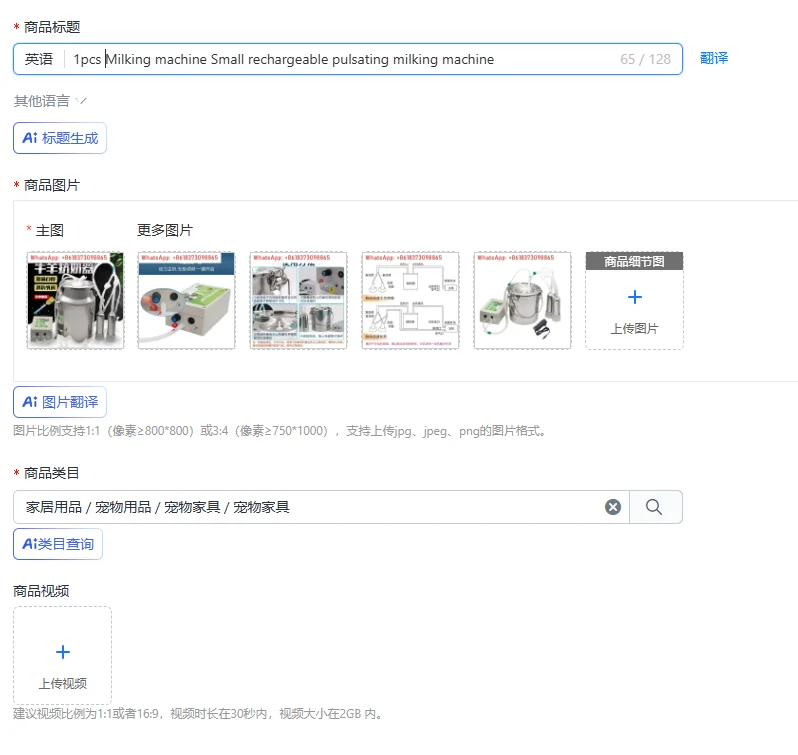Click the 英语 language label in title
Image resolution: width=798 pixels, height=755 pixels.
tap(39, 59)
